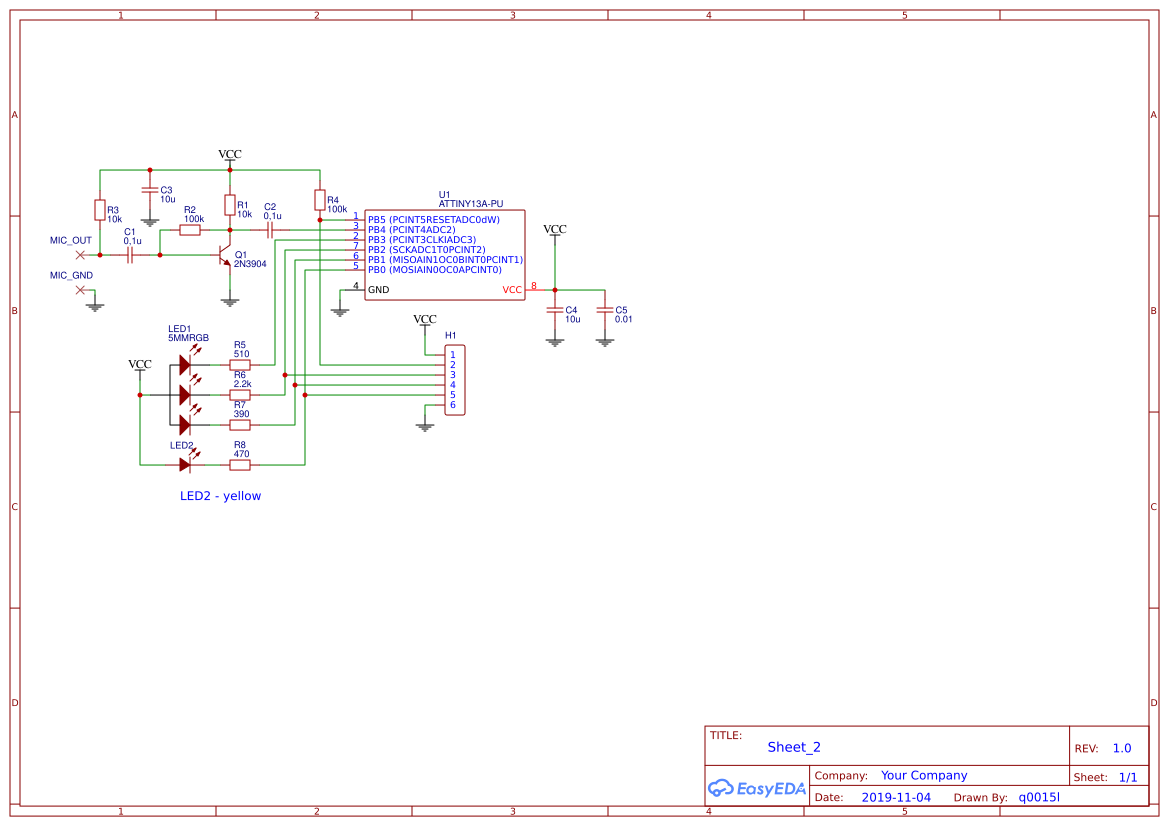Click pin 3 of header H1

453,375
